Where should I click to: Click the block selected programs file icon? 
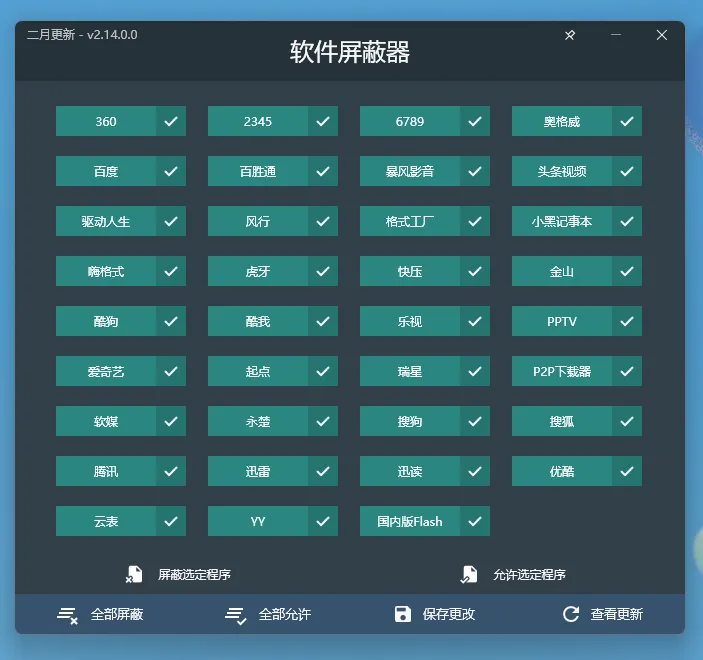pos(134,574)
